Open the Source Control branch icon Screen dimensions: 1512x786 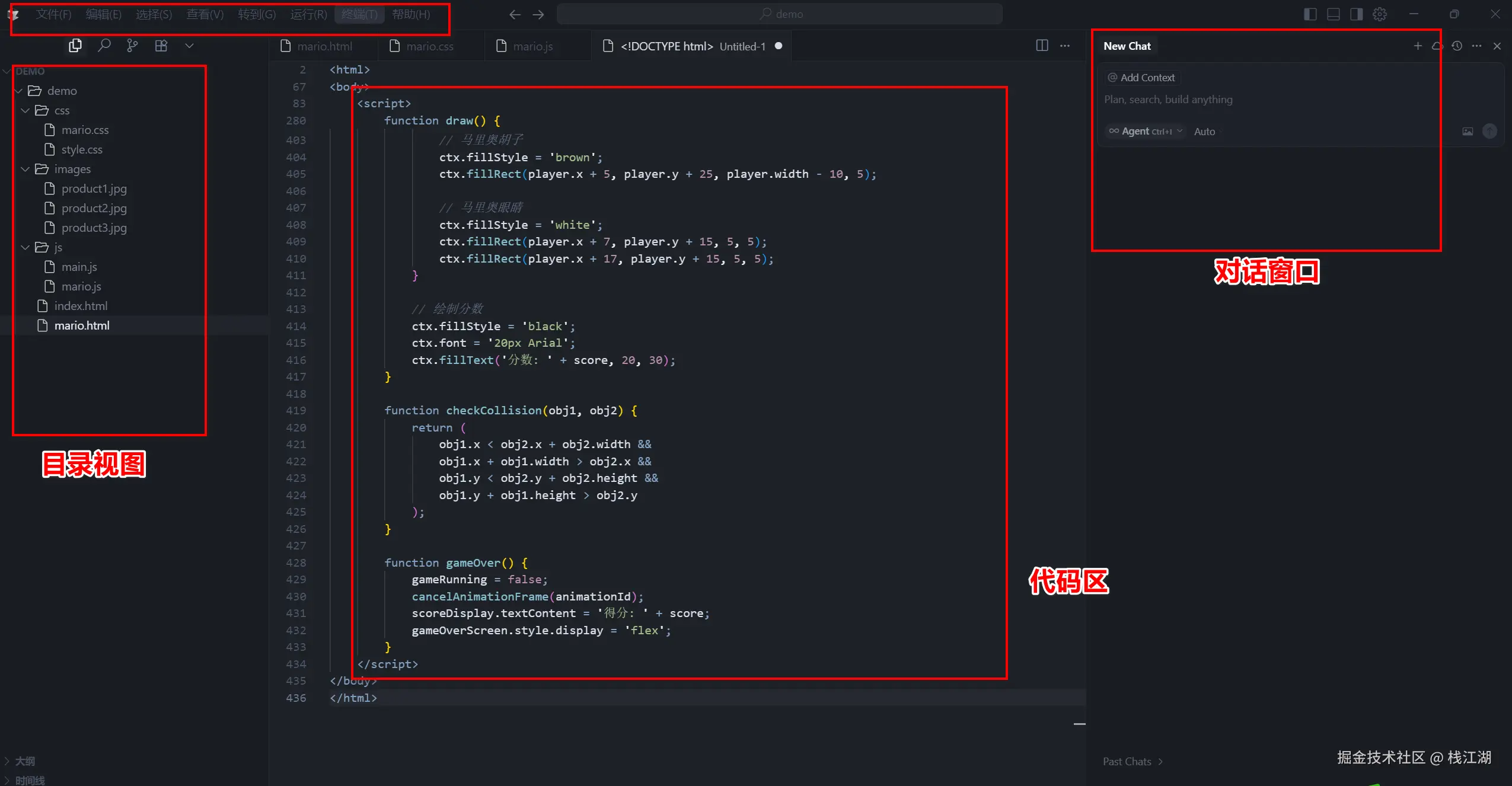(x=132, y=46)
